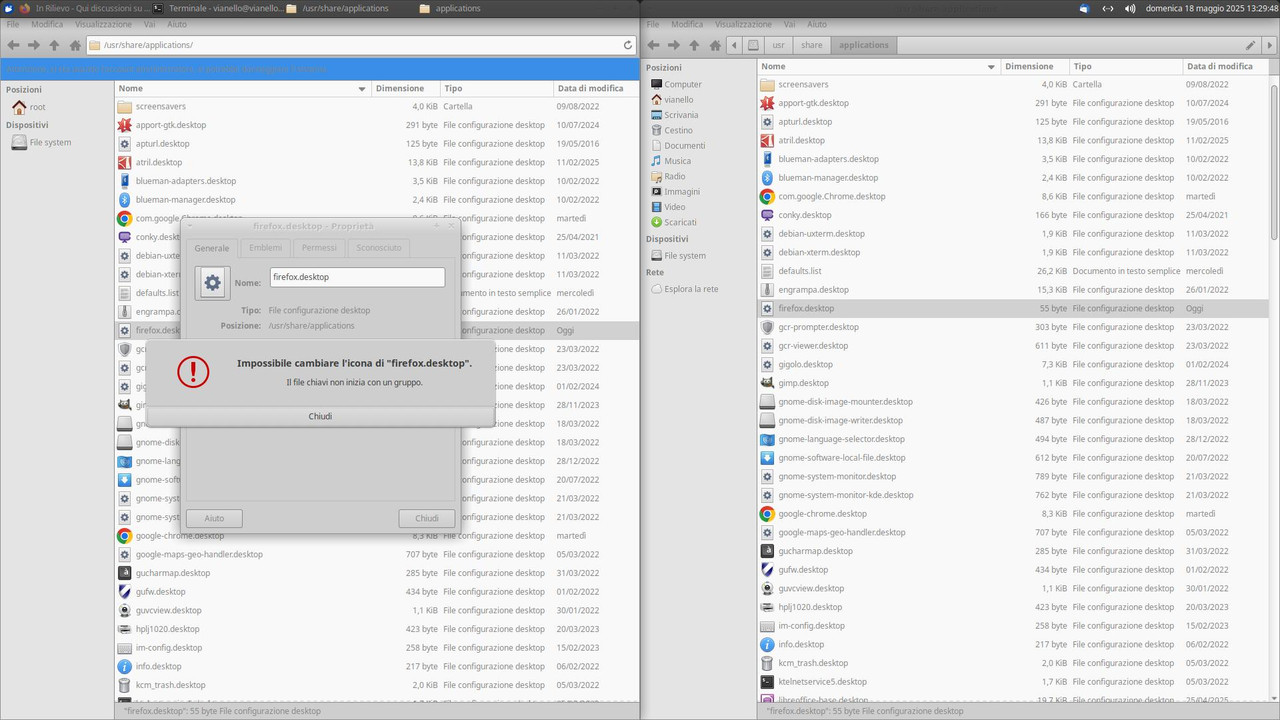
Task: Click the location bar showing /usr/share/applications/
Action: point(361,45)
